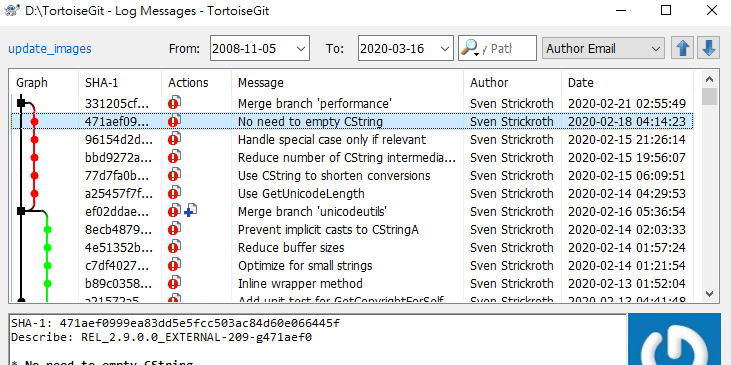731x365 pixels.
Task: Click the scrollbar up arrow in log list
Action: [710, 79]
